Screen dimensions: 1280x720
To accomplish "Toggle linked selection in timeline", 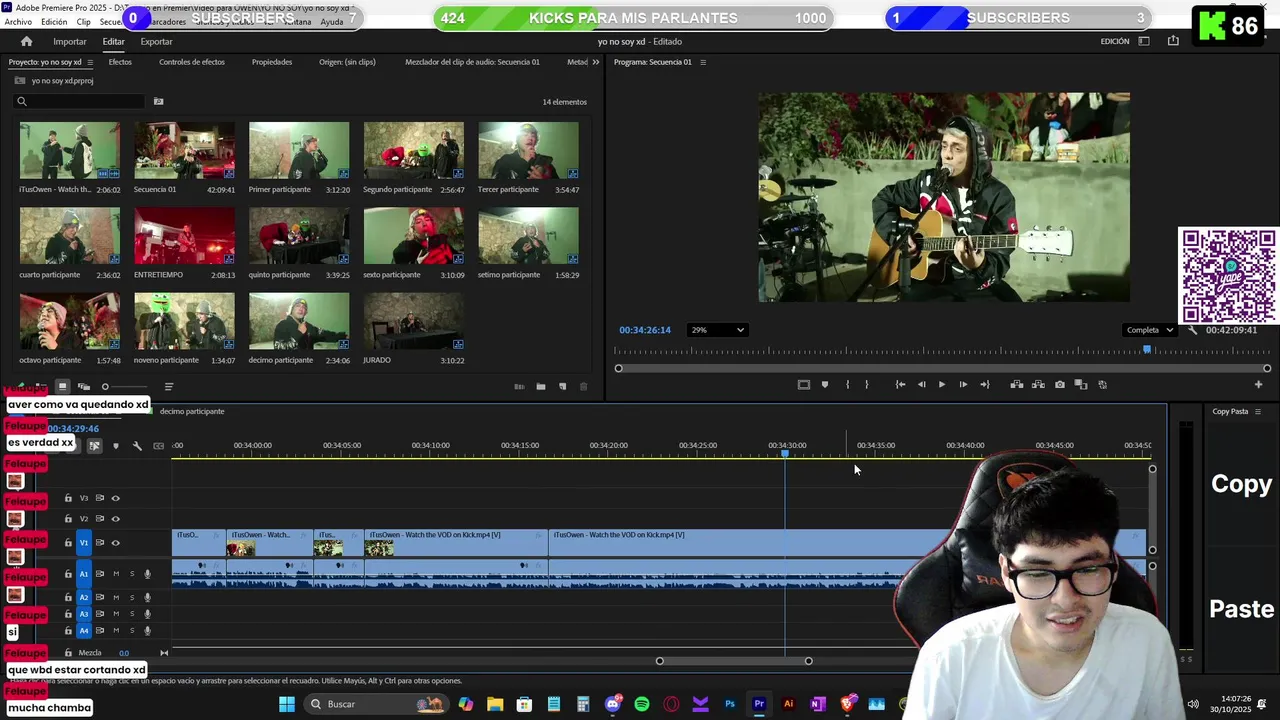I will tap(94, 446).
